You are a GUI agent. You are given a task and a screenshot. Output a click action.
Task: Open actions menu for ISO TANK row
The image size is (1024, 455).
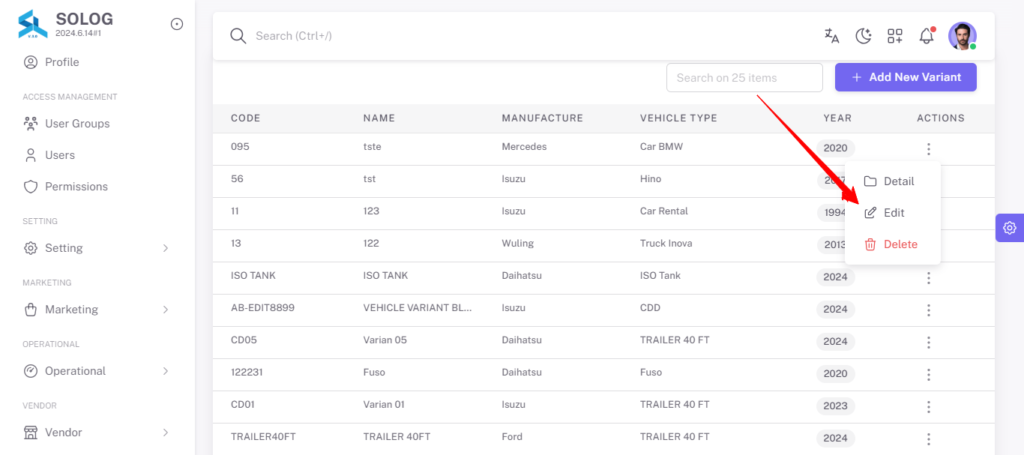point(928,278)
